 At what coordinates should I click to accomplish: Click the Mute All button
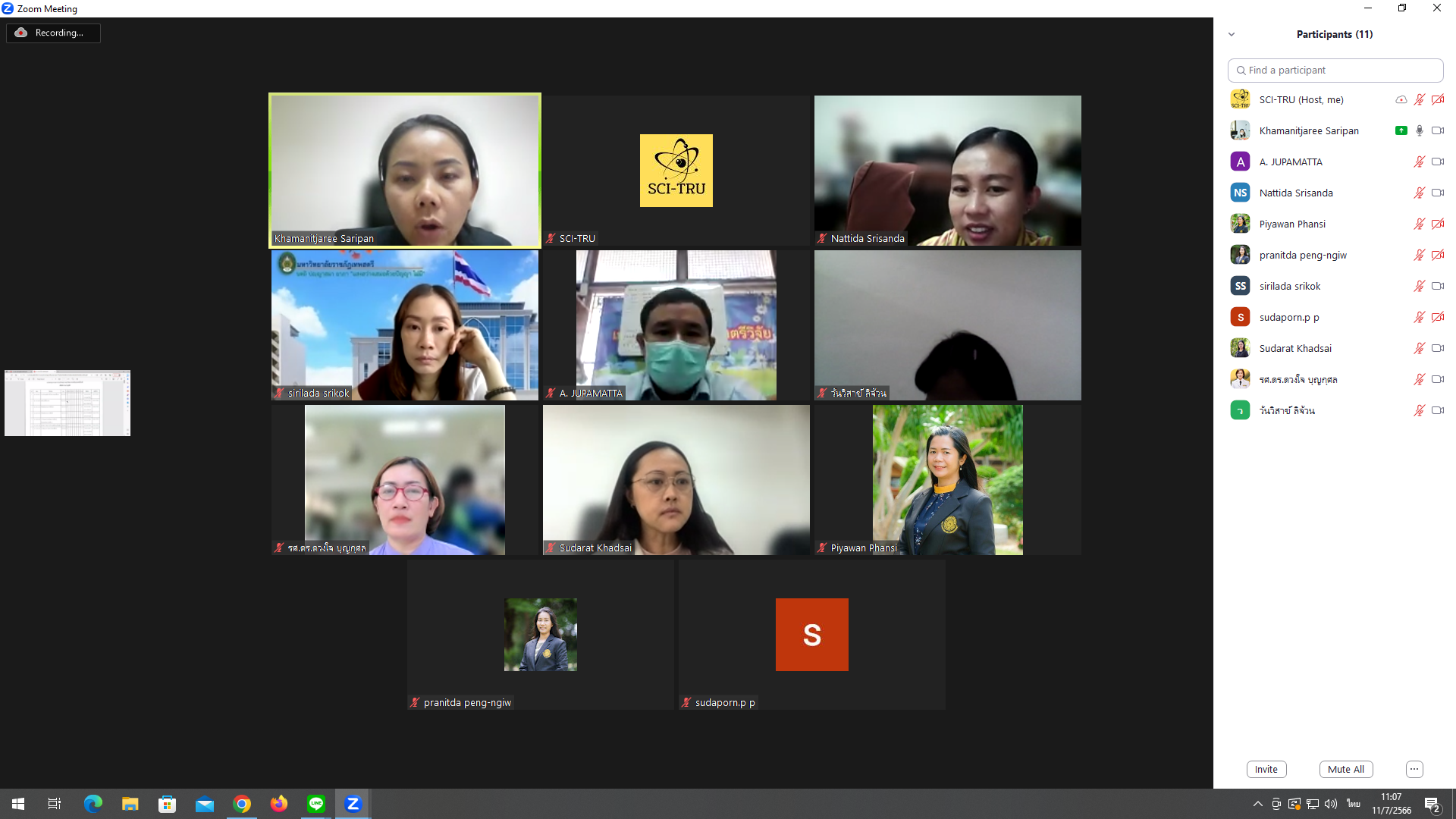tap(1345, 769)
